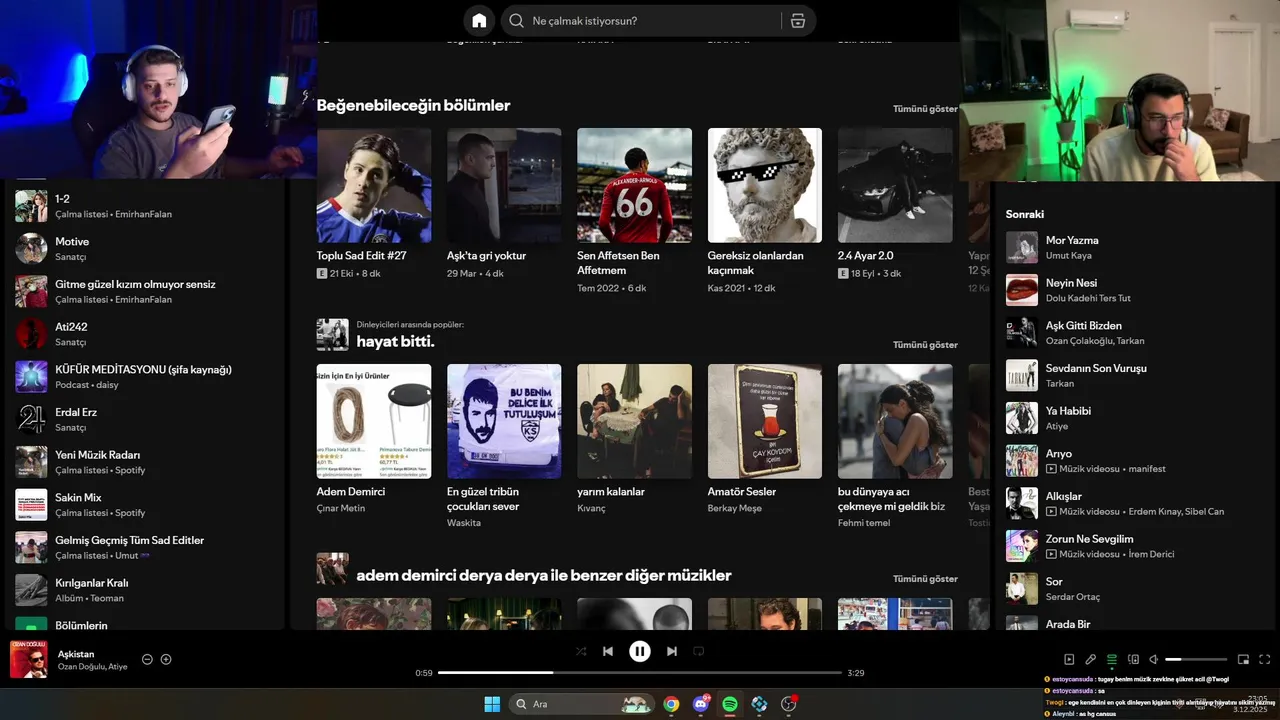This screenshot has height=720, width=1280.
Task: Open Gitme güzel kızım olmuyor sensiz playlist
Action: pos(146,291)
